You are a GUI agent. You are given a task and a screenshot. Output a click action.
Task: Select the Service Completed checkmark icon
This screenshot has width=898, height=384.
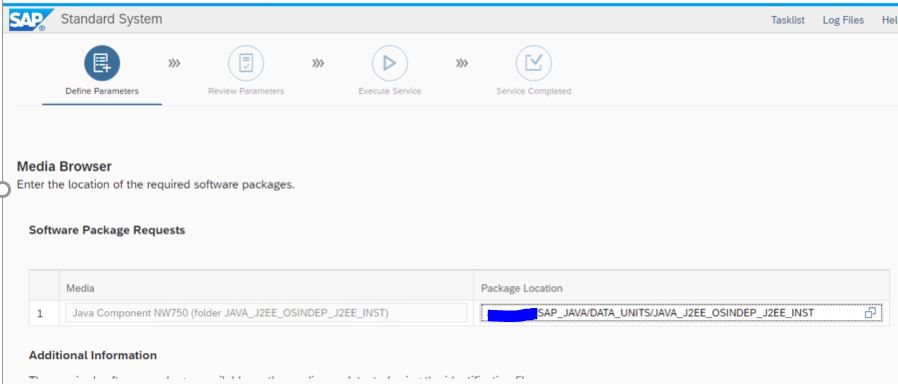533,63
